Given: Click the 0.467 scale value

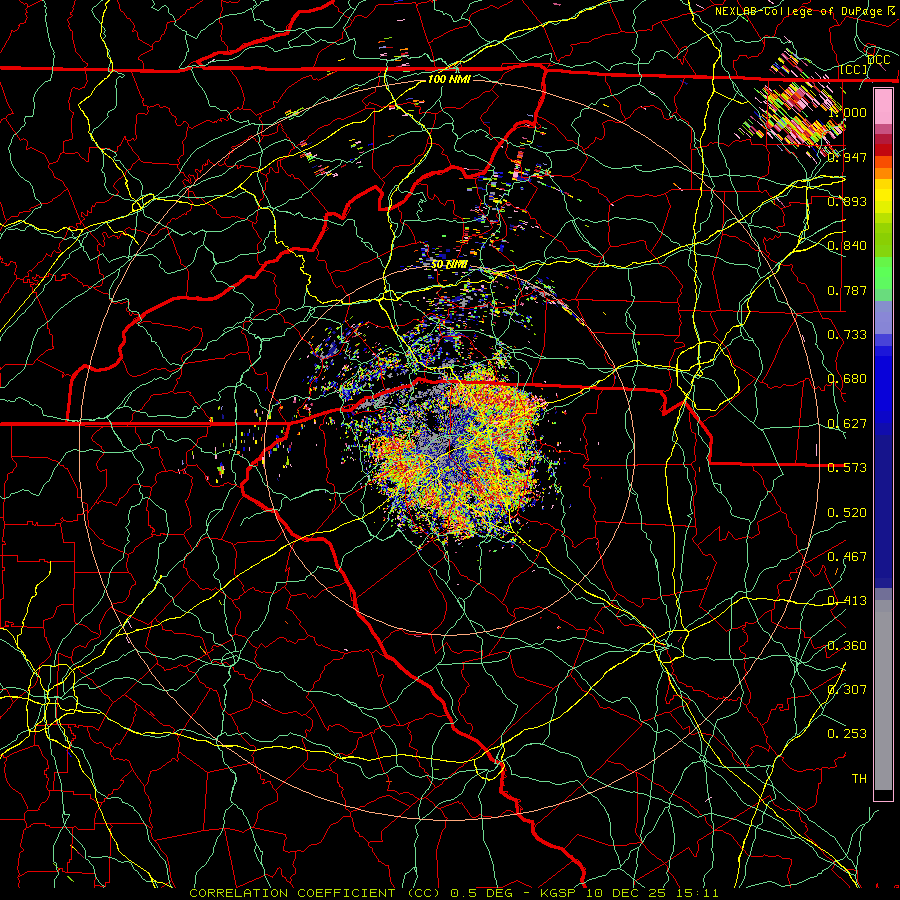Looking at the screenshot, I should point(847,556).
